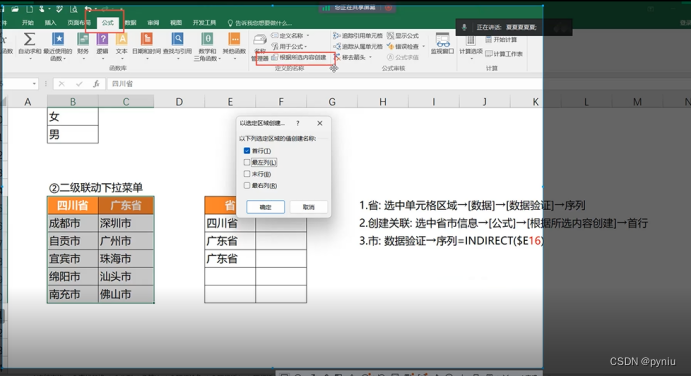Click Calculate Sheet (计算工作表)
The image size is (692, 377).
click(x=504, y=54)
